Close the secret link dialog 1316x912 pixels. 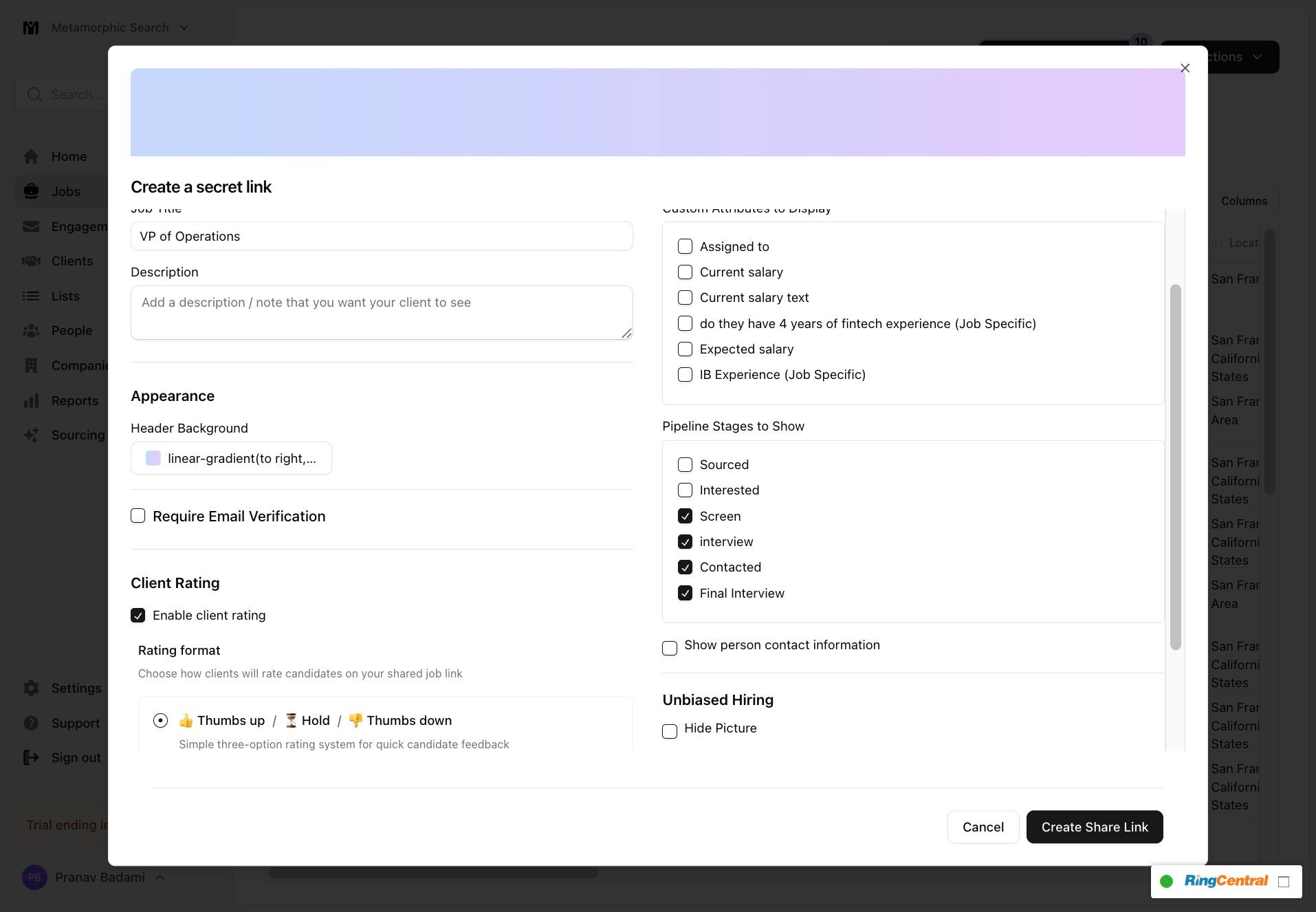coord(1185,68)
